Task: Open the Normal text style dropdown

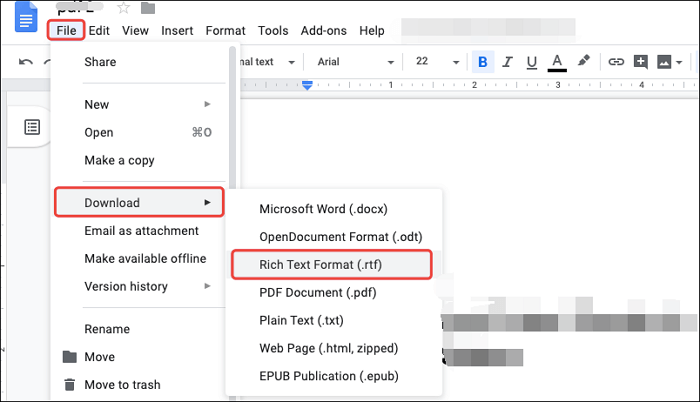Action: pyautogui.click(x=269, y=62)
